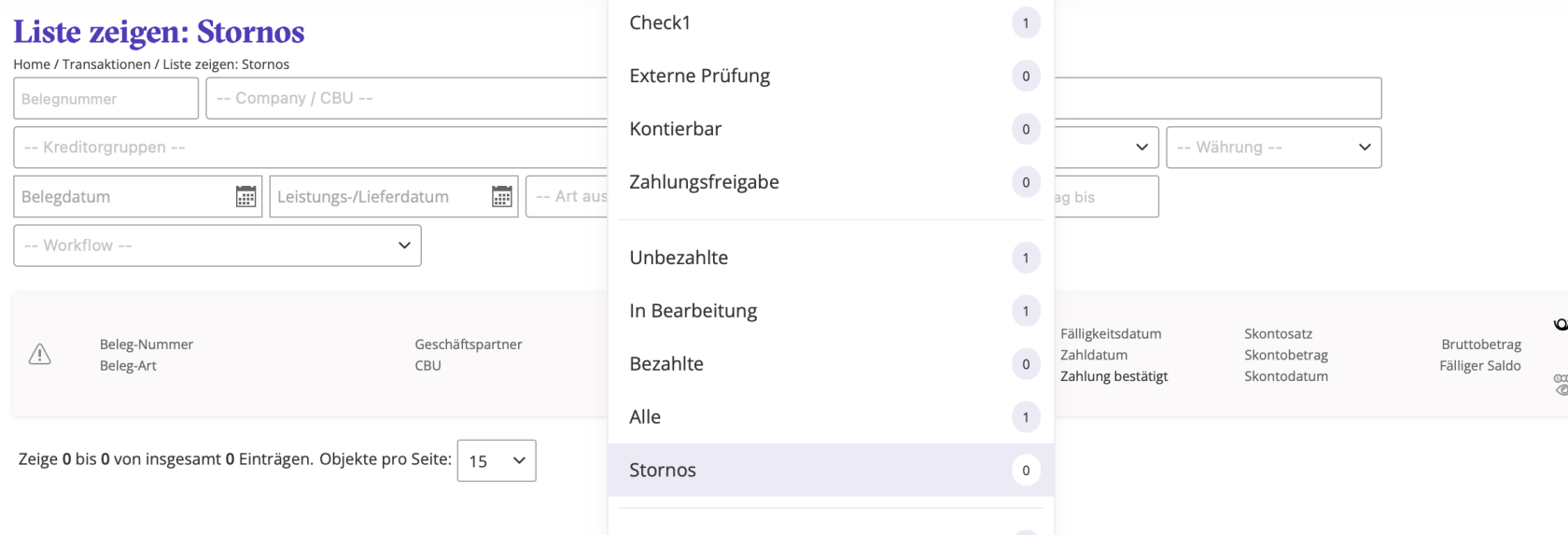This screenshot has height=535, width=1568.
Task: Choose In Bearbeitung menu item
Action: 831,311
